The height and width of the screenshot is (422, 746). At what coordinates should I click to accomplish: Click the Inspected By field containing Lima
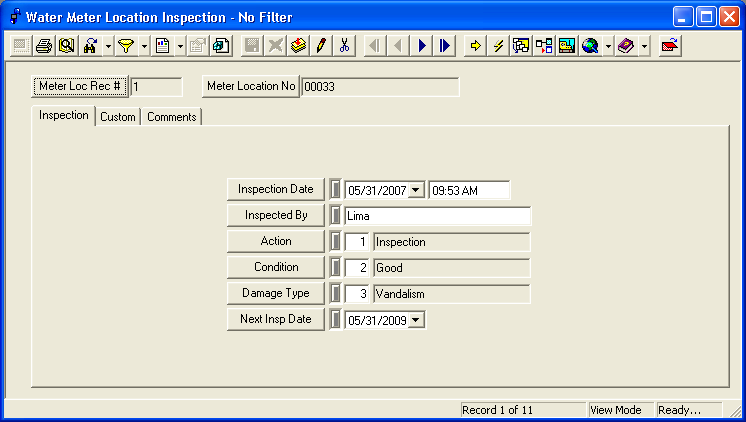coord(437,216)
